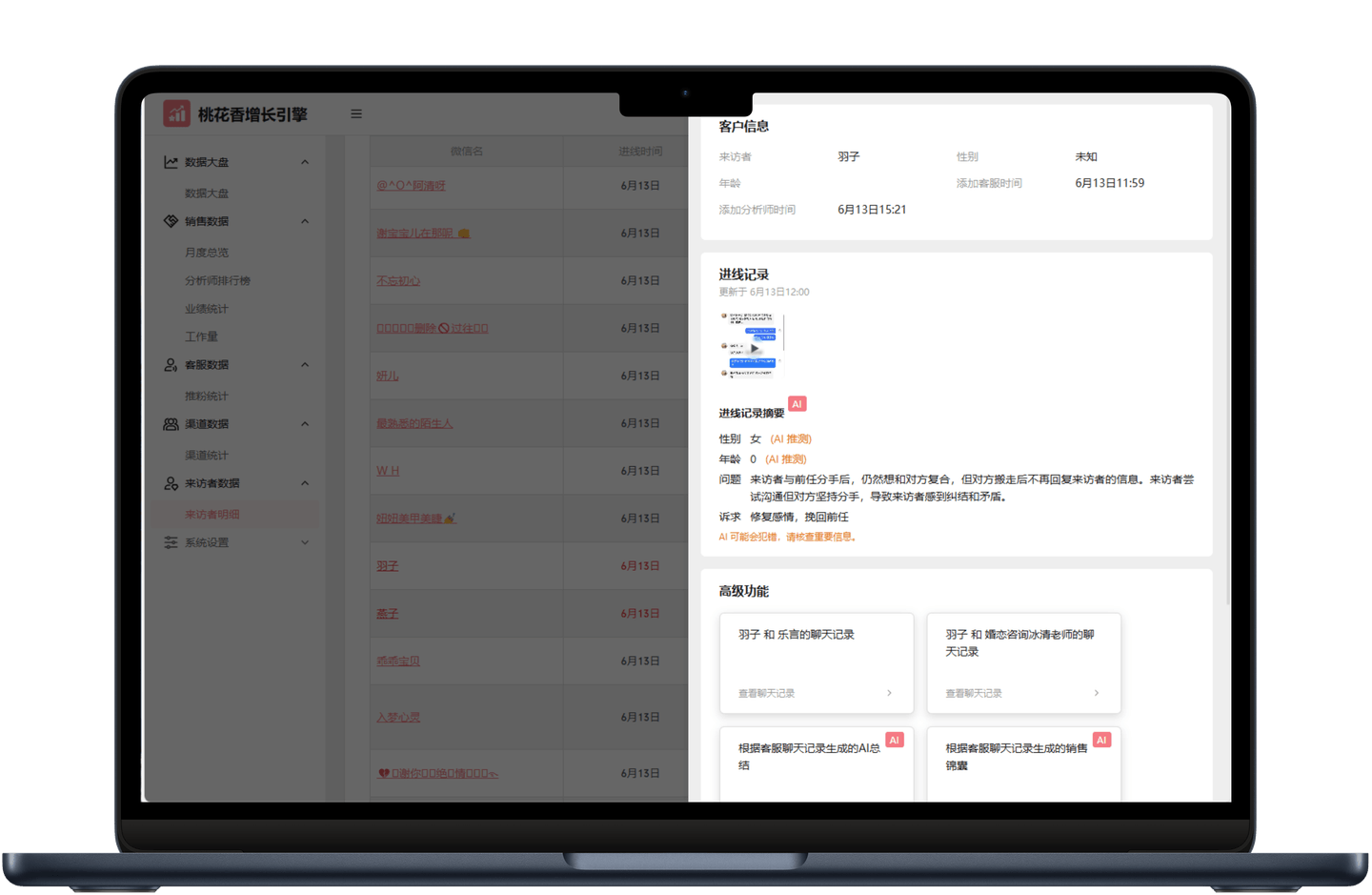Screen dimensions: 1372x895
Task: Click the 来访者数据 person-heart icon
Action: tap(171, 483)
